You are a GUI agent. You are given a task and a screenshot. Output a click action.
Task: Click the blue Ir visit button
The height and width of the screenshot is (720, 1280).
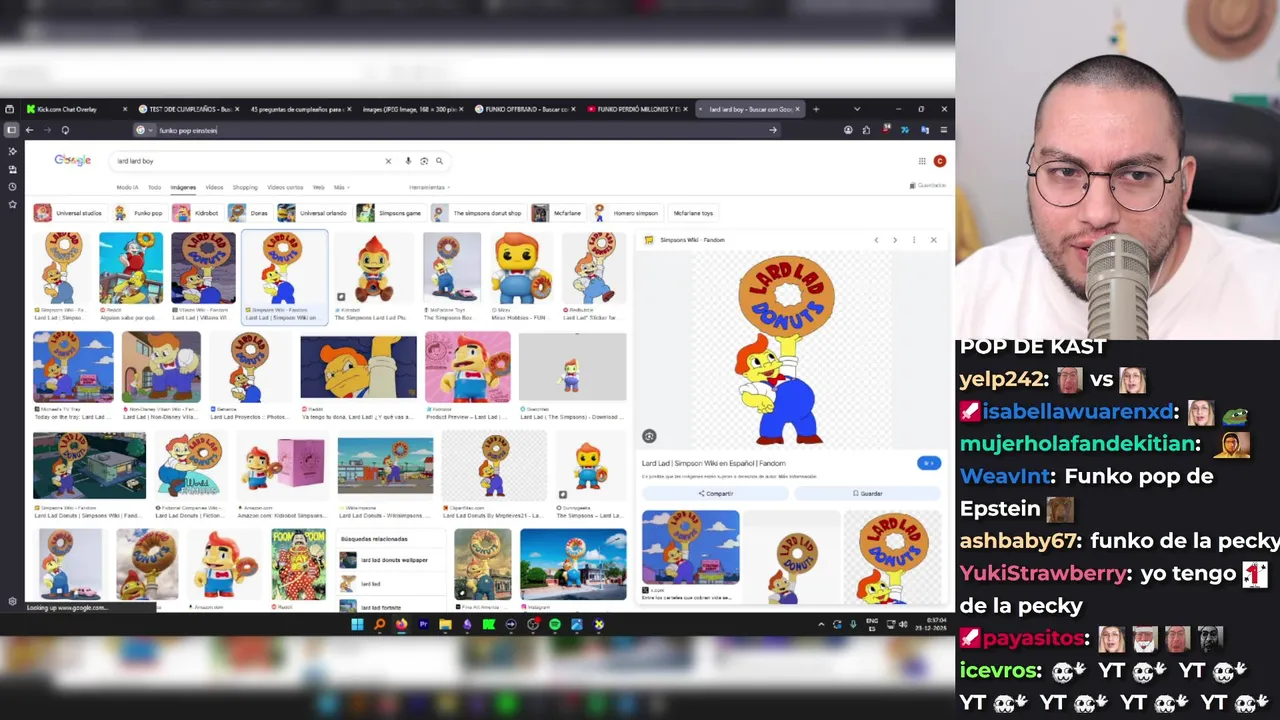pyautogui.click(x=929, y=463)
